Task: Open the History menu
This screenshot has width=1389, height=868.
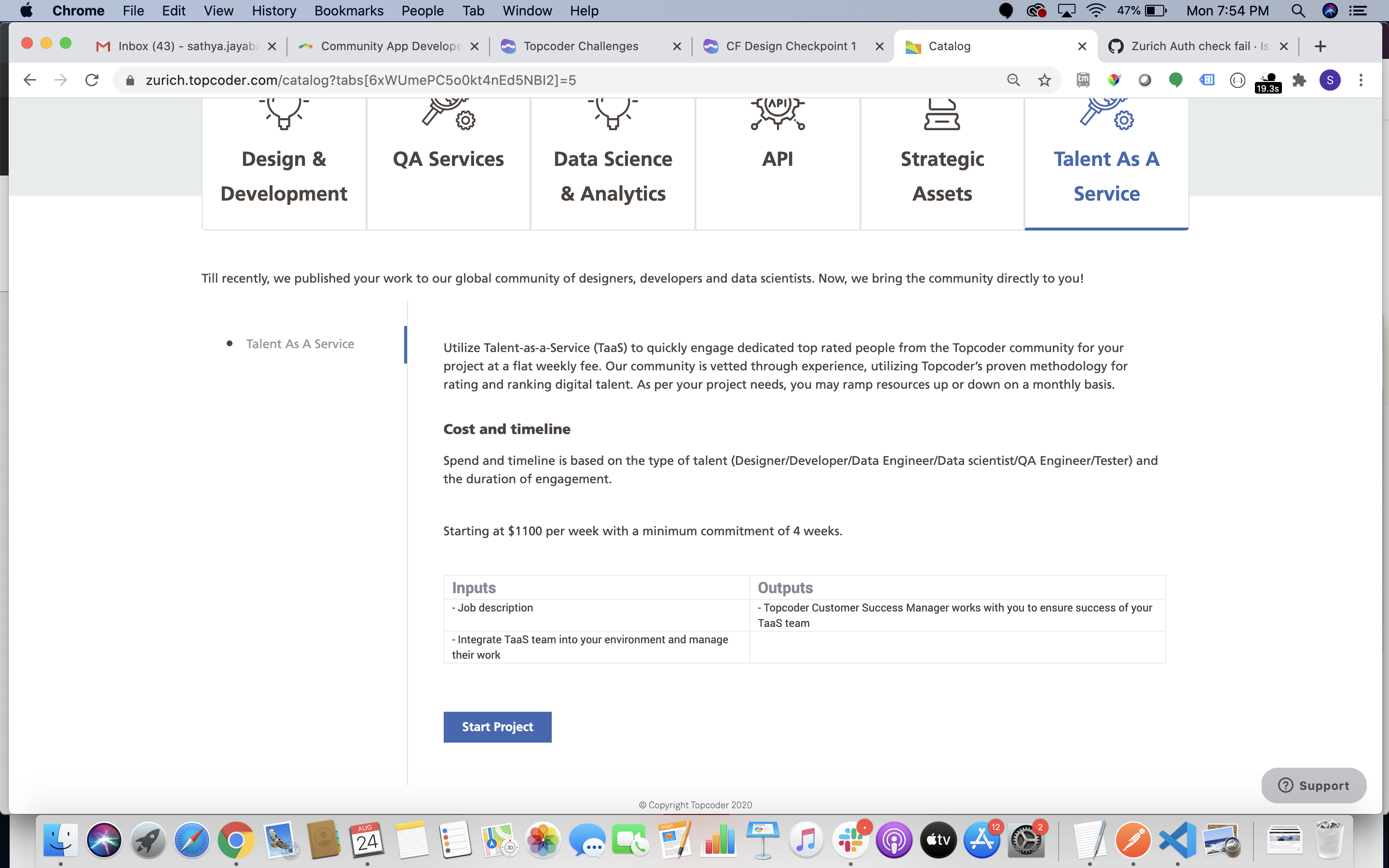Action: point(274,10)
